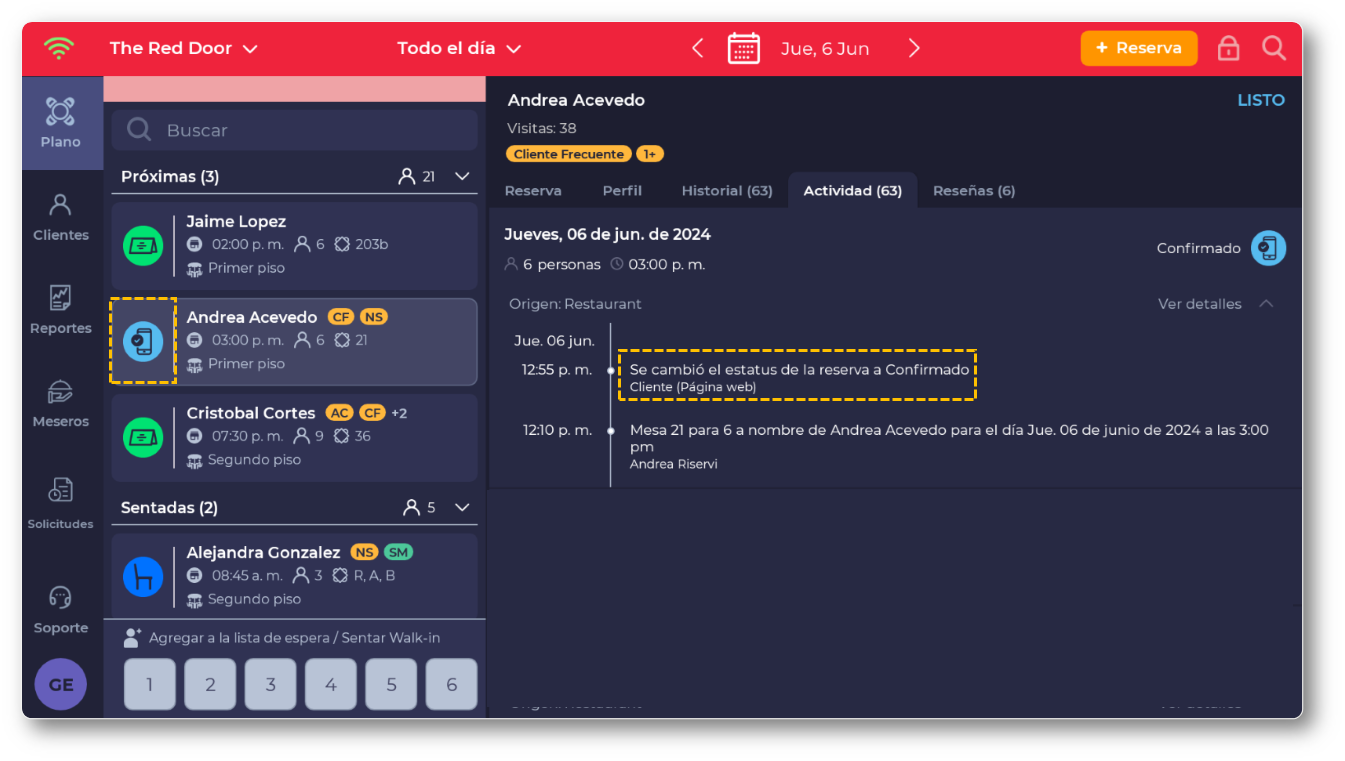Select the Actividad (63) tab
1345x761 pixels.
tap(853, 191)
